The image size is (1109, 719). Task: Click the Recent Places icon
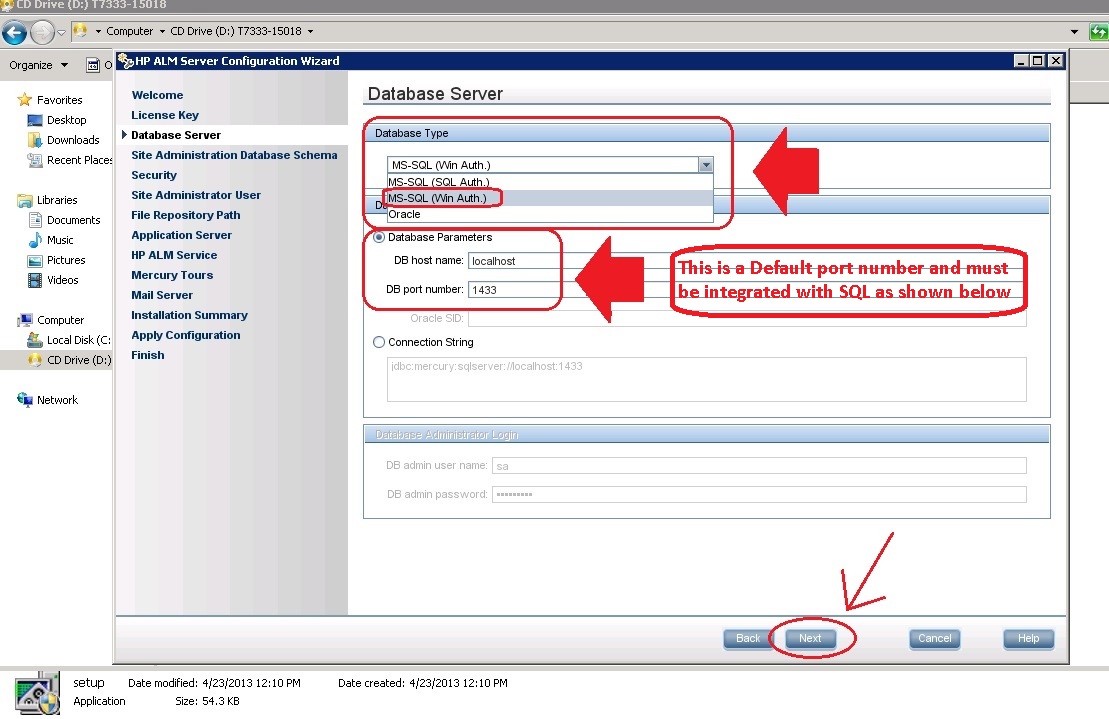point(35,160)
